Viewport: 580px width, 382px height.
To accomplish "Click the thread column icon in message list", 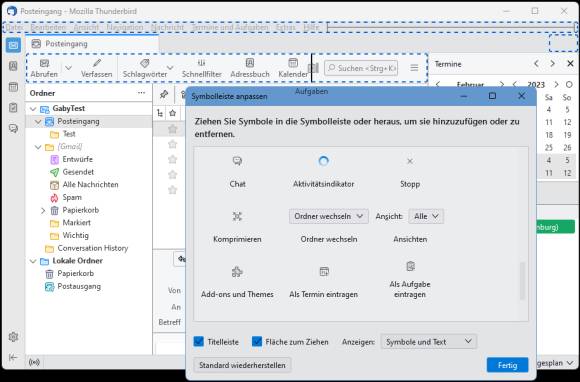I will 160,113.
